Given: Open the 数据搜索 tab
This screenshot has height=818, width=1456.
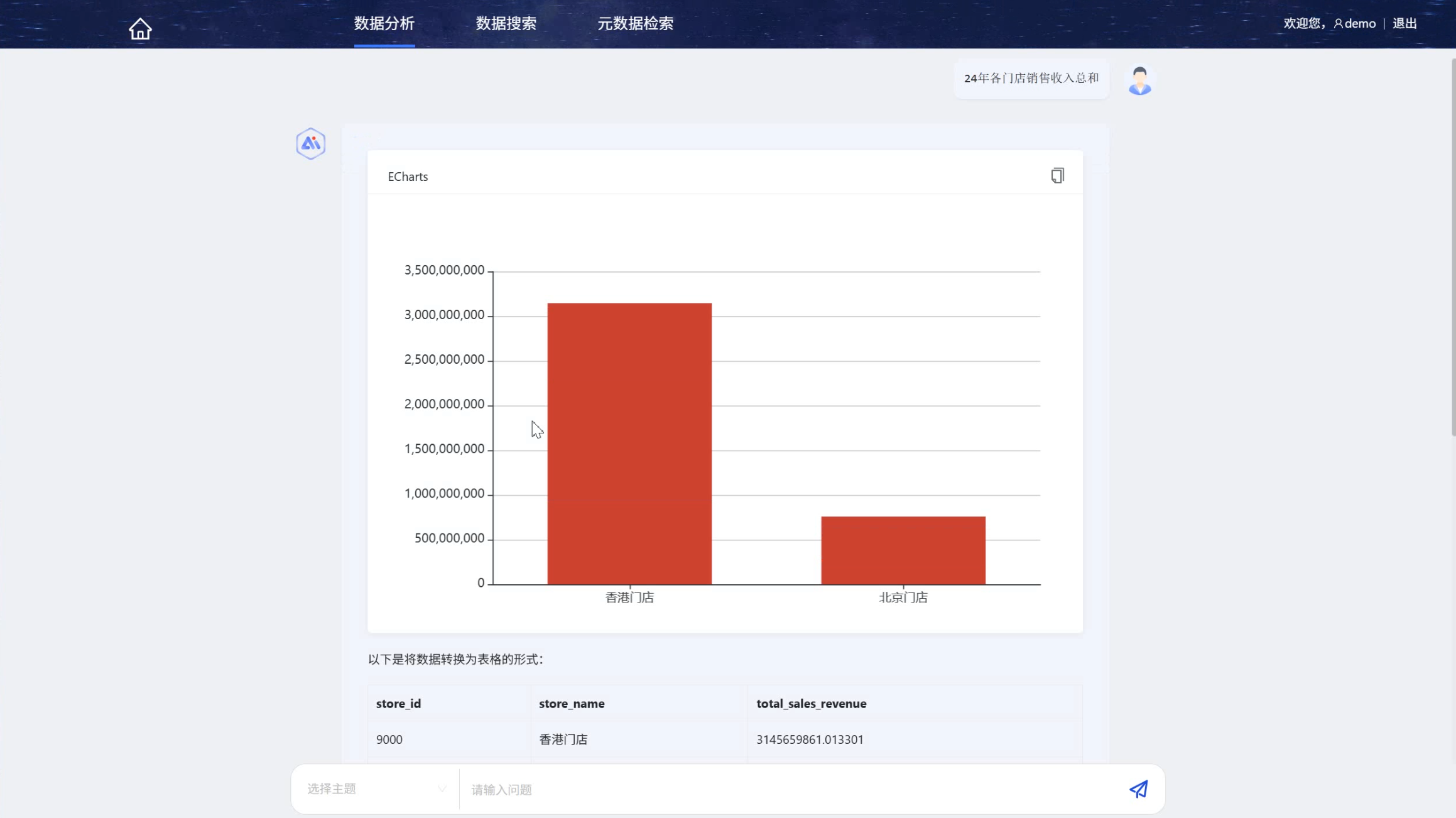Looking at the screenshot, I should [506, 24].
